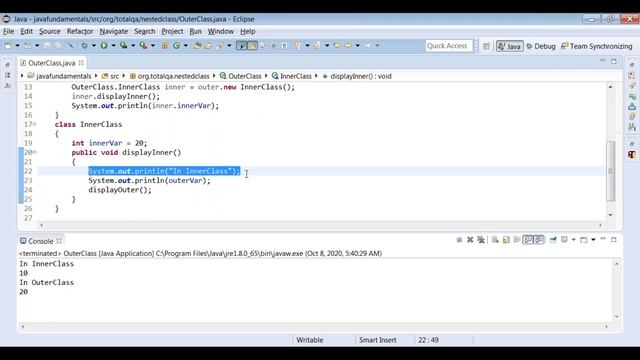The image size is (640, 360).
Task: Close the OuterClass.java tab
Action: 81,62
